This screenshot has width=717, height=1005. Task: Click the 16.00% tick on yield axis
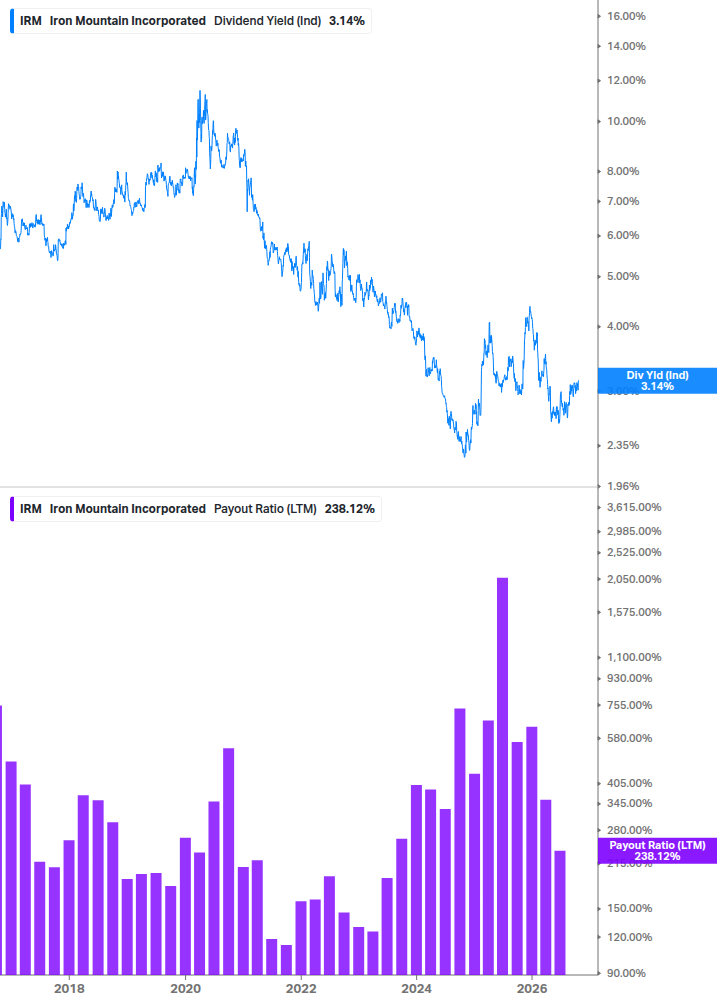626,16
